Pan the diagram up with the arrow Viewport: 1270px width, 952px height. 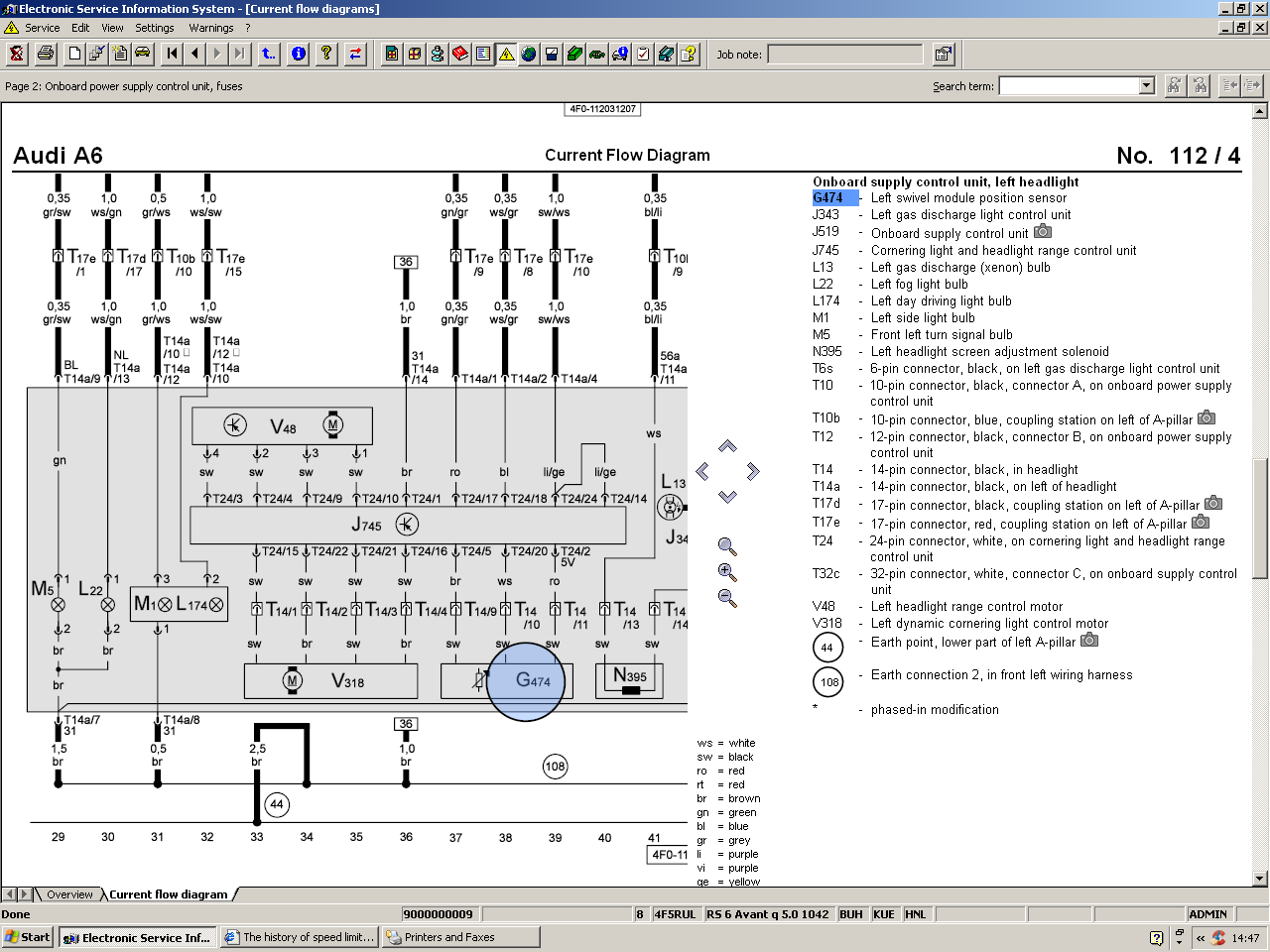coord(727,446)
